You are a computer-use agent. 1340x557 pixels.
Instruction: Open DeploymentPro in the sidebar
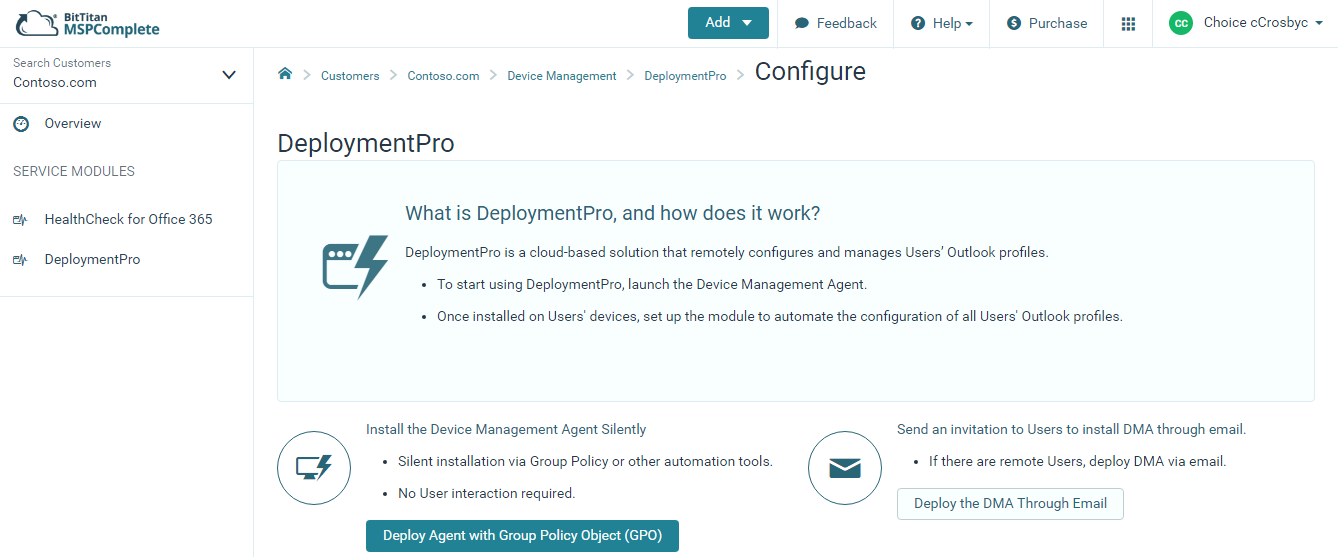[92, 259]
